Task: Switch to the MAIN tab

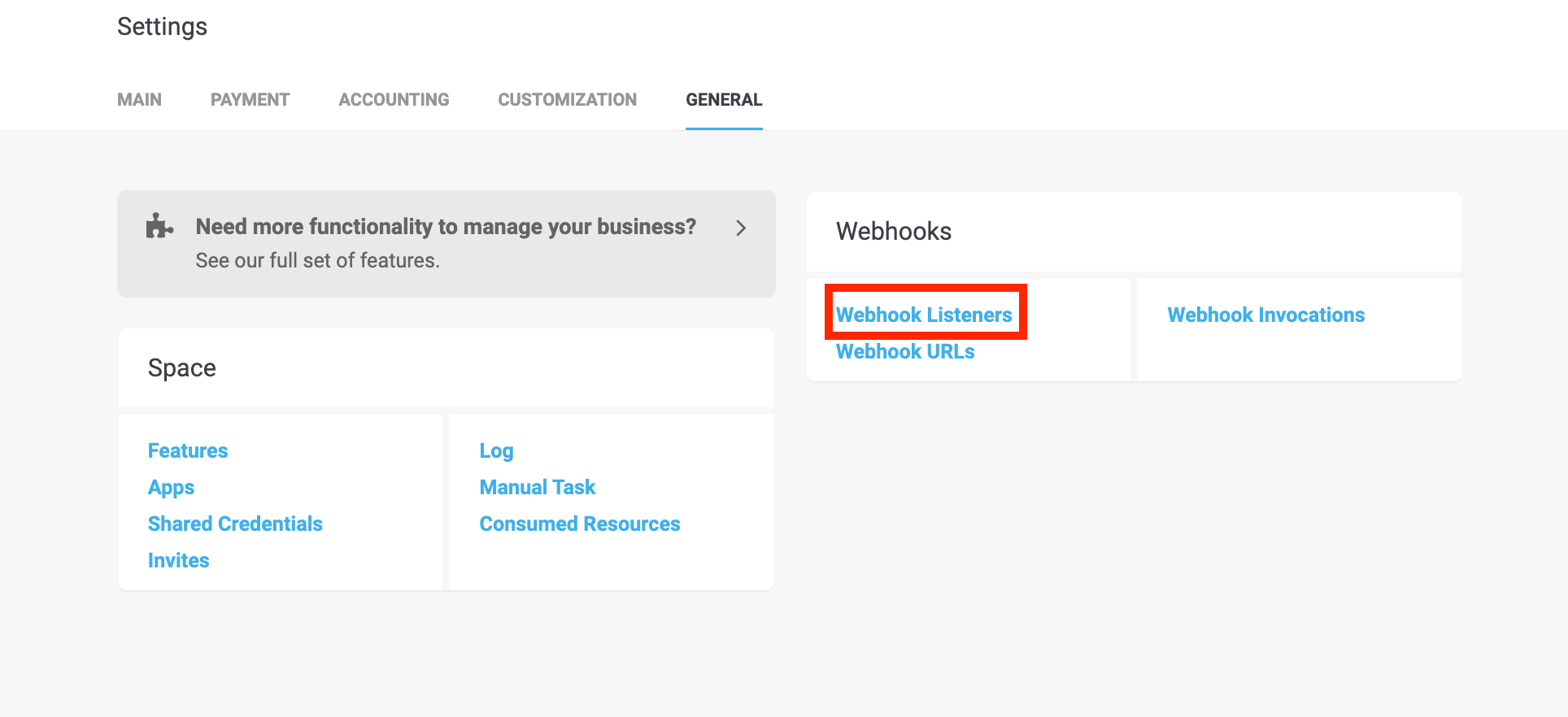Action: click(139, 100)
